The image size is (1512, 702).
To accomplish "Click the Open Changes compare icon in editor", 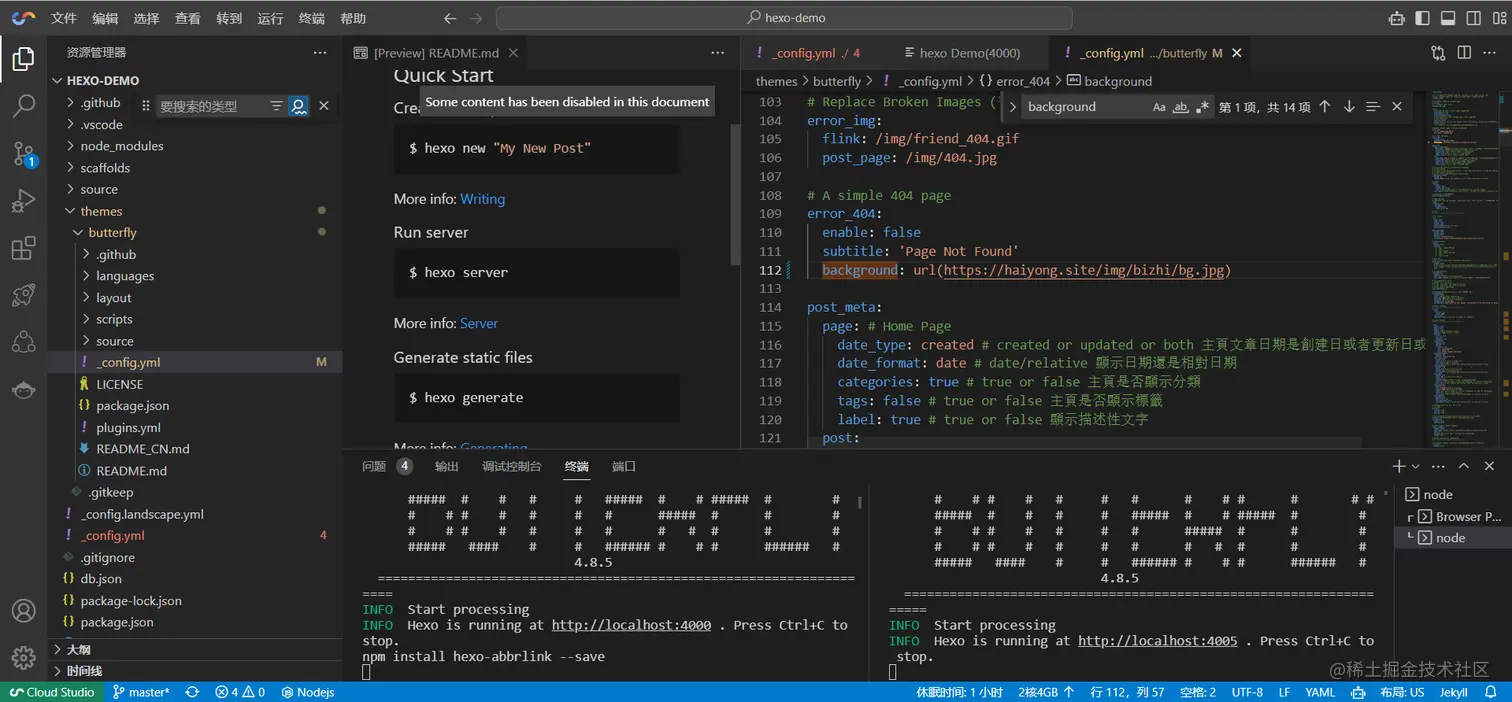I will pos(1438,53).
